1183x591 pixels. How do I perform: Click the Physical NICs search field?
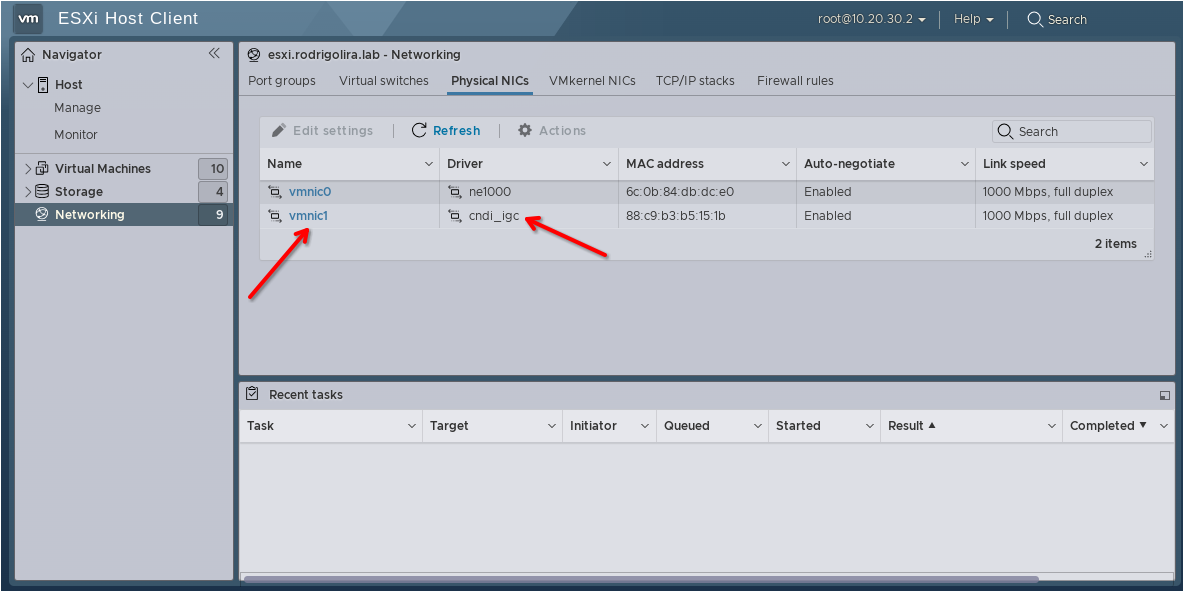click(x=1080, y=132)
